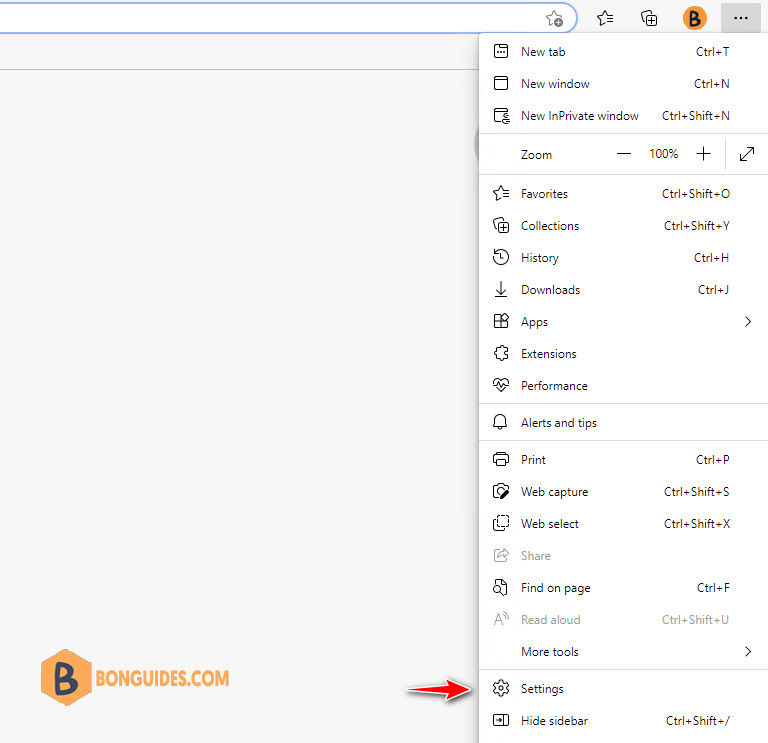Click the Zoom label in menu
Viewport: 768px width, 743px height.
pyautogui.click(x=536, y=155)
